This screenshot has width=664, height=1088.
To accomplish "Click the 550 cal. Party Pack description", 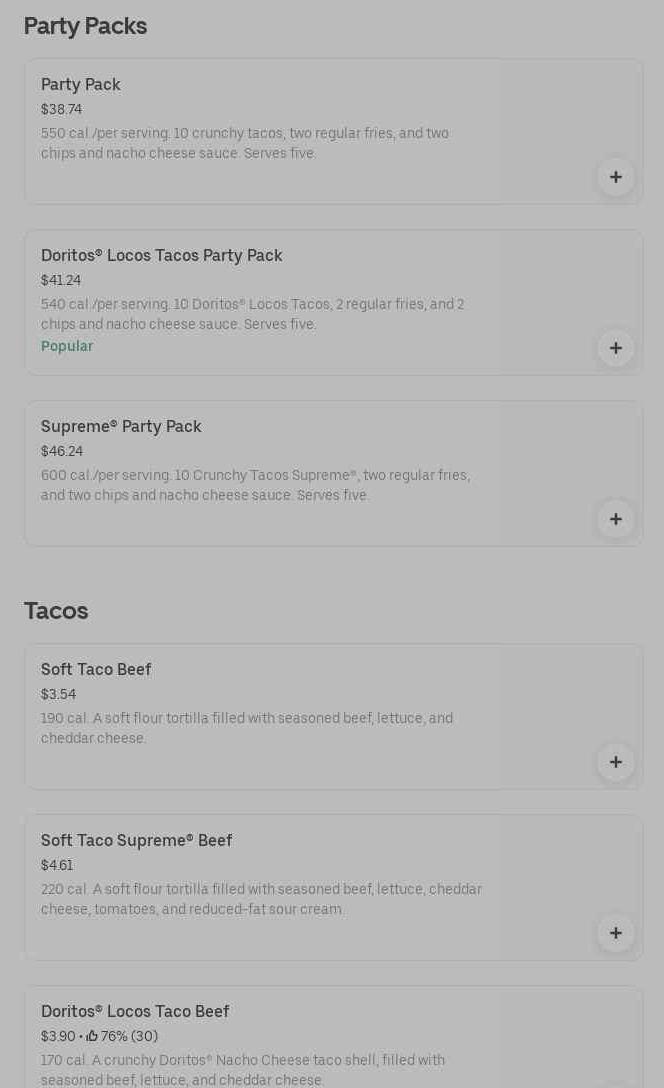I will pos(245,143).
